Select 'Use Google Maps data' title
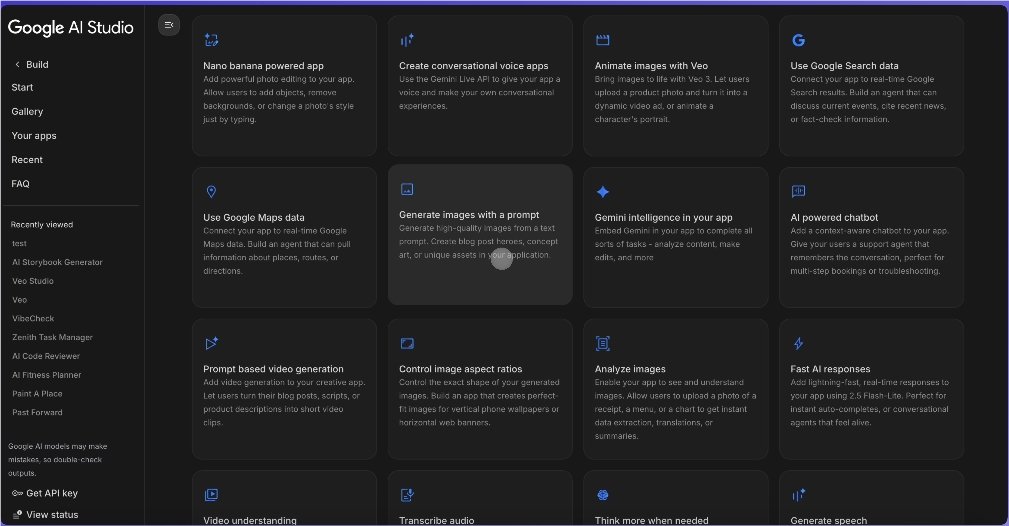The width and height of the screenshot is (1009, 526). tap(254, 218)
